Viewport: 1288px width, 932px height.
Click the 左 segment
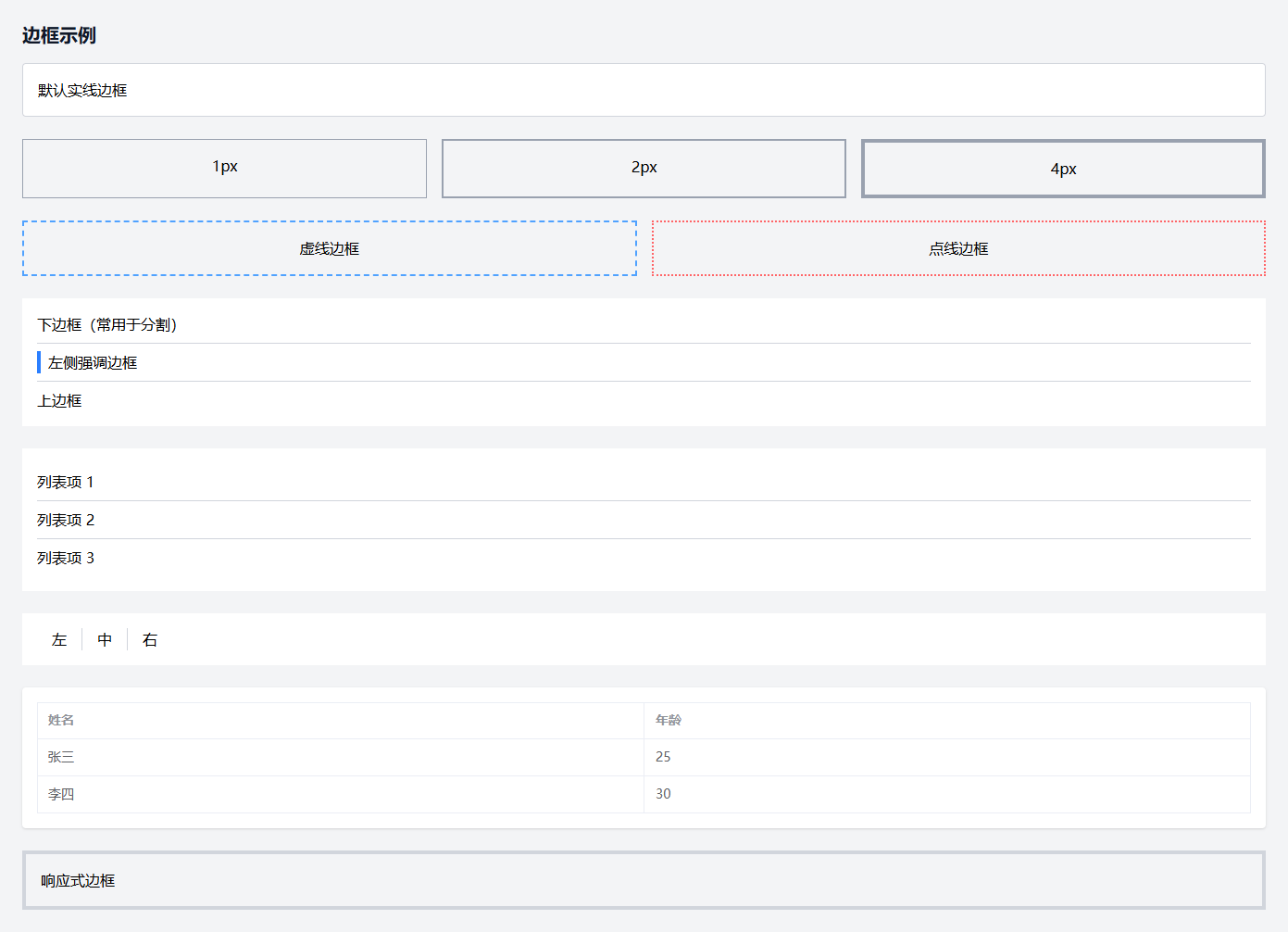click(59, 640)
